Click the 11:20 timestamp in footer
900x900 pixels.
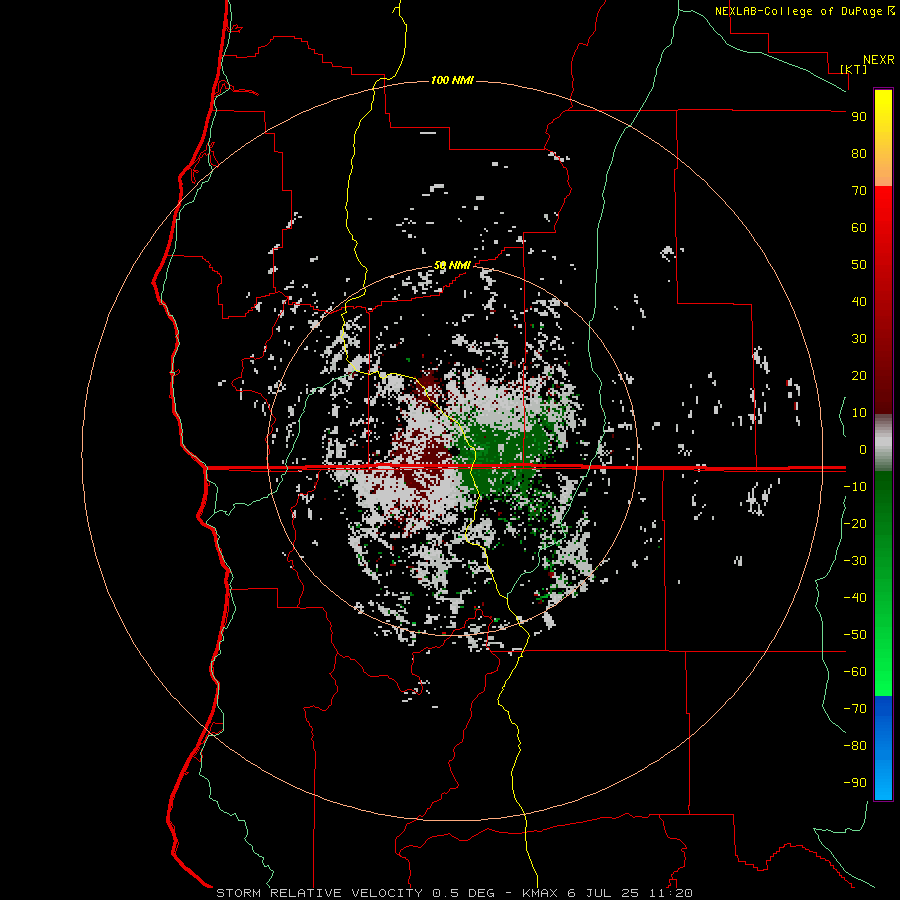pos(670,893)
